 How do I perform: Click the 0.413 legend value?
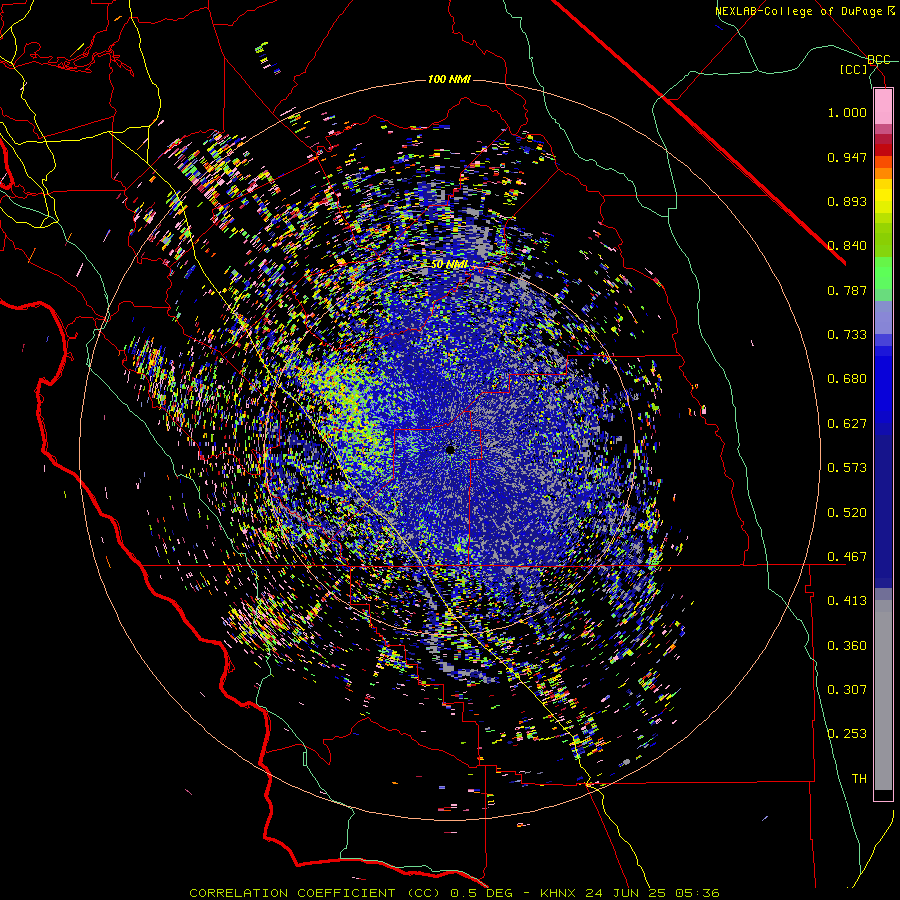847,601
